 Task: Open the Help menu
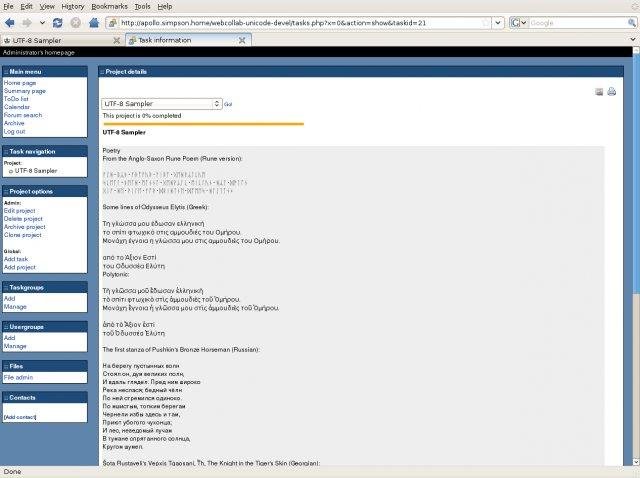click(165, 7)
